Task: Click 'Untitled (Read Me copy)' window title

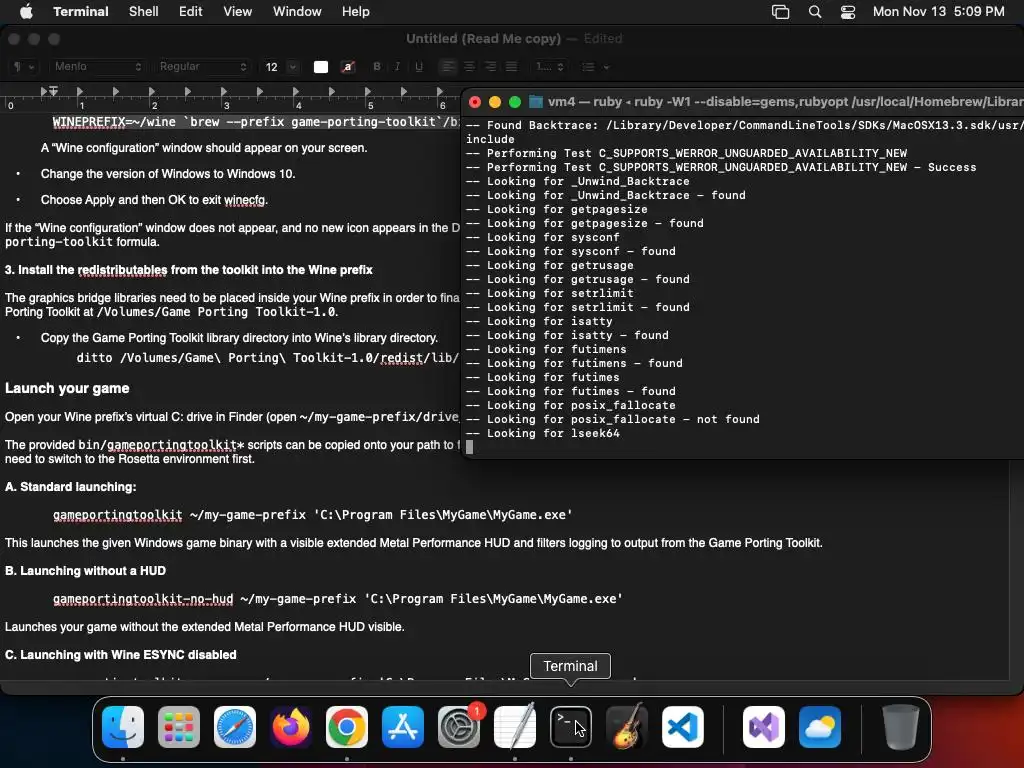Action: coord(483,39)
